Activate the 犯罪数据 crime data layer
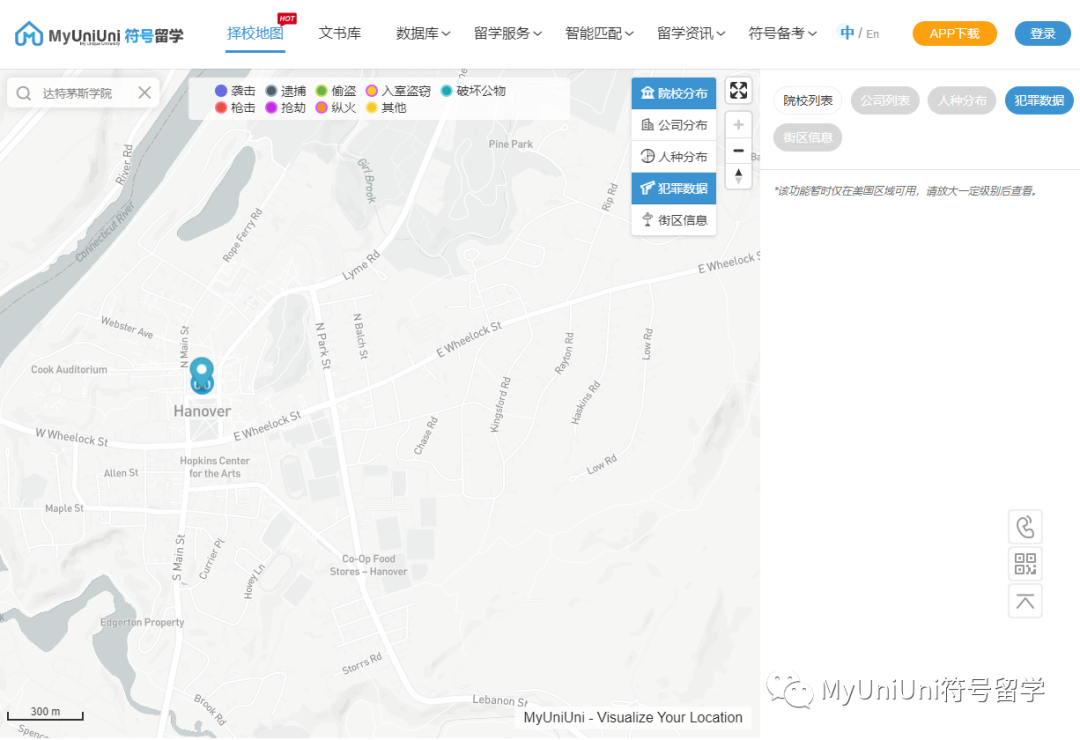 tap(673, 188)
